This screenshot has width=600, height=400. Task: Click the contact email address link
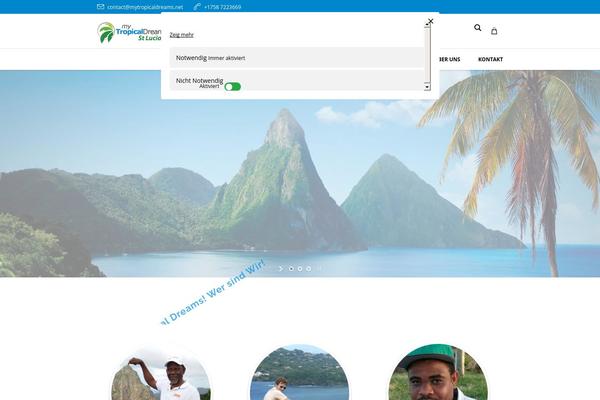click(145, 7)
